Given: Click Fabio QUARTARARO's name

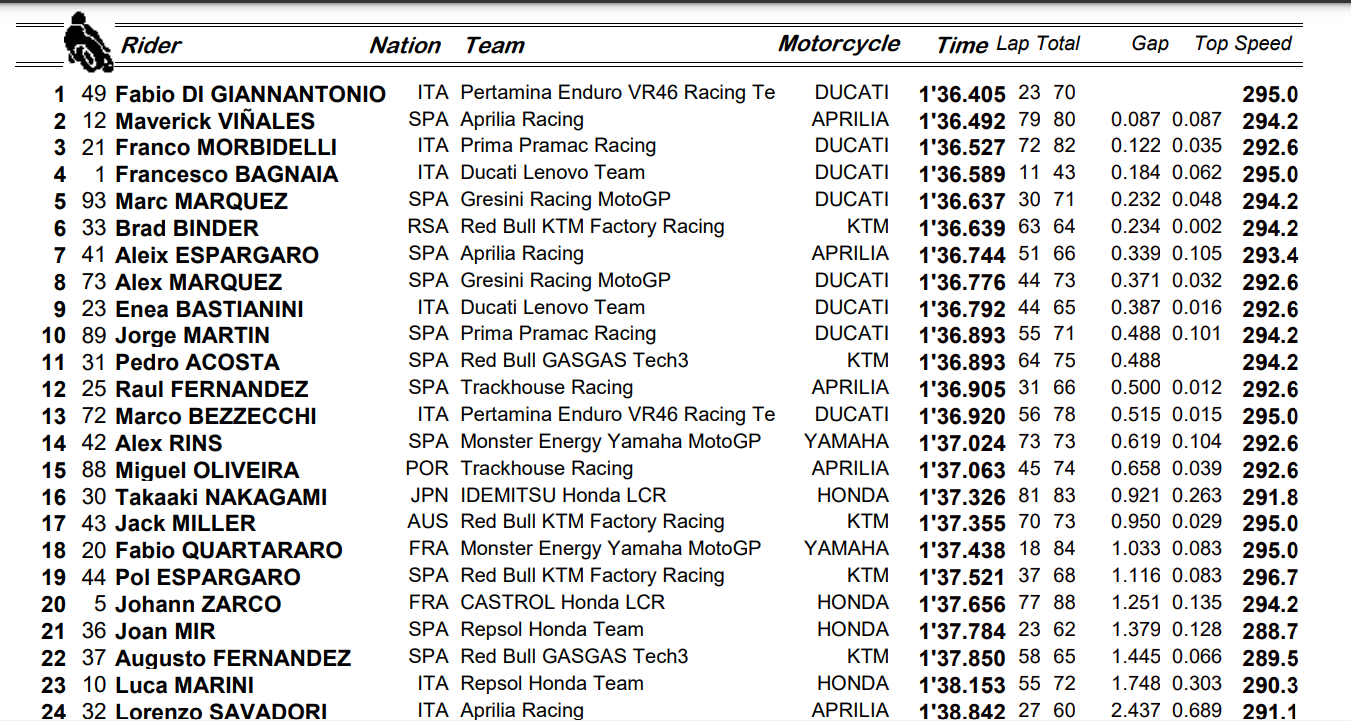Looking at the screenshot, I should (x=228, y=551).
